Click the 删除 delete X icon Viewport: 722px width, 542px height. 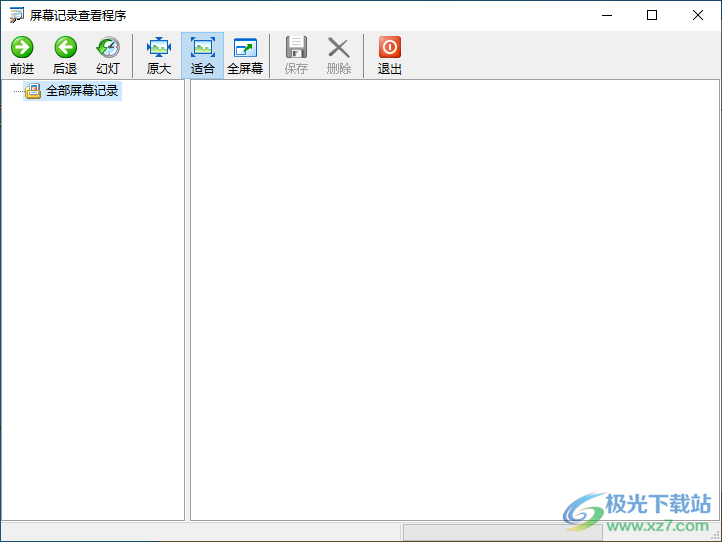click(x=339, y=47)
